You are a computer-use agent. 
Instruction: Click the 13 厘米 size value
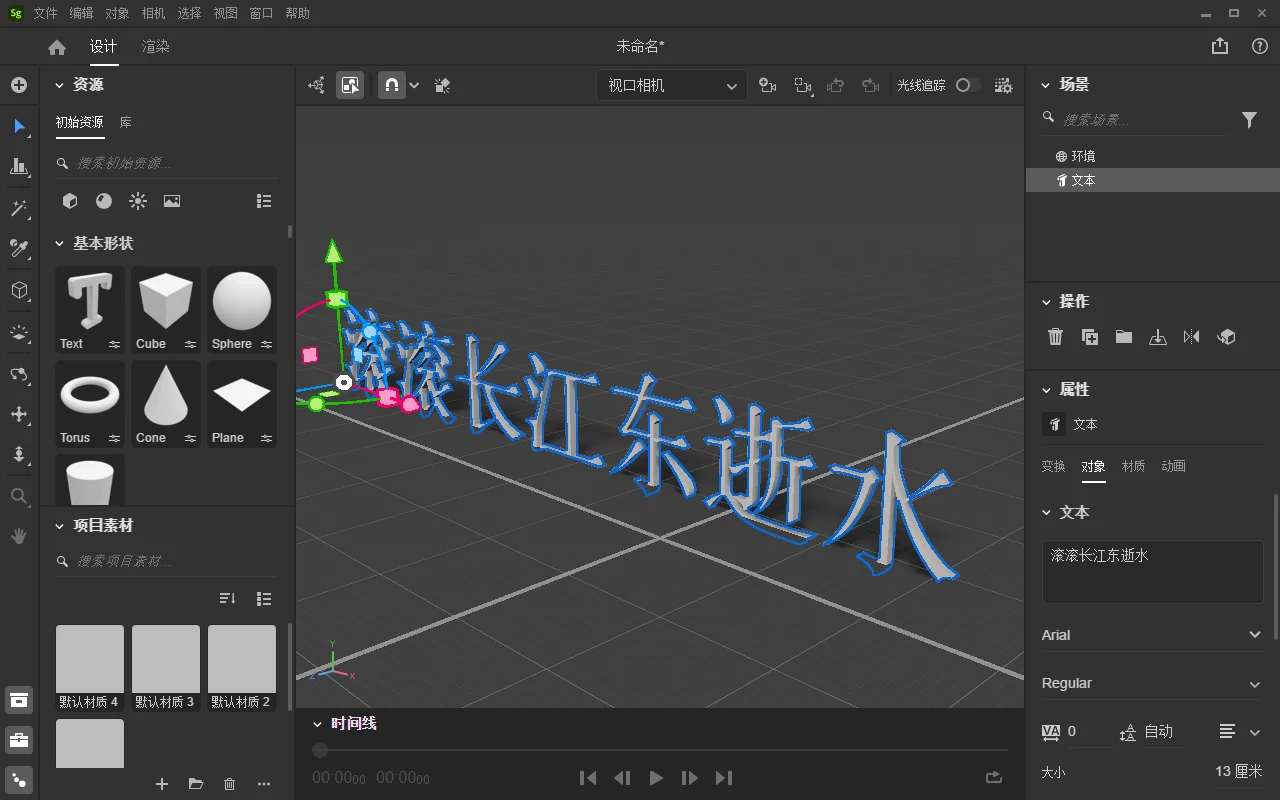pyautogui.click(x=1239, y=772)
